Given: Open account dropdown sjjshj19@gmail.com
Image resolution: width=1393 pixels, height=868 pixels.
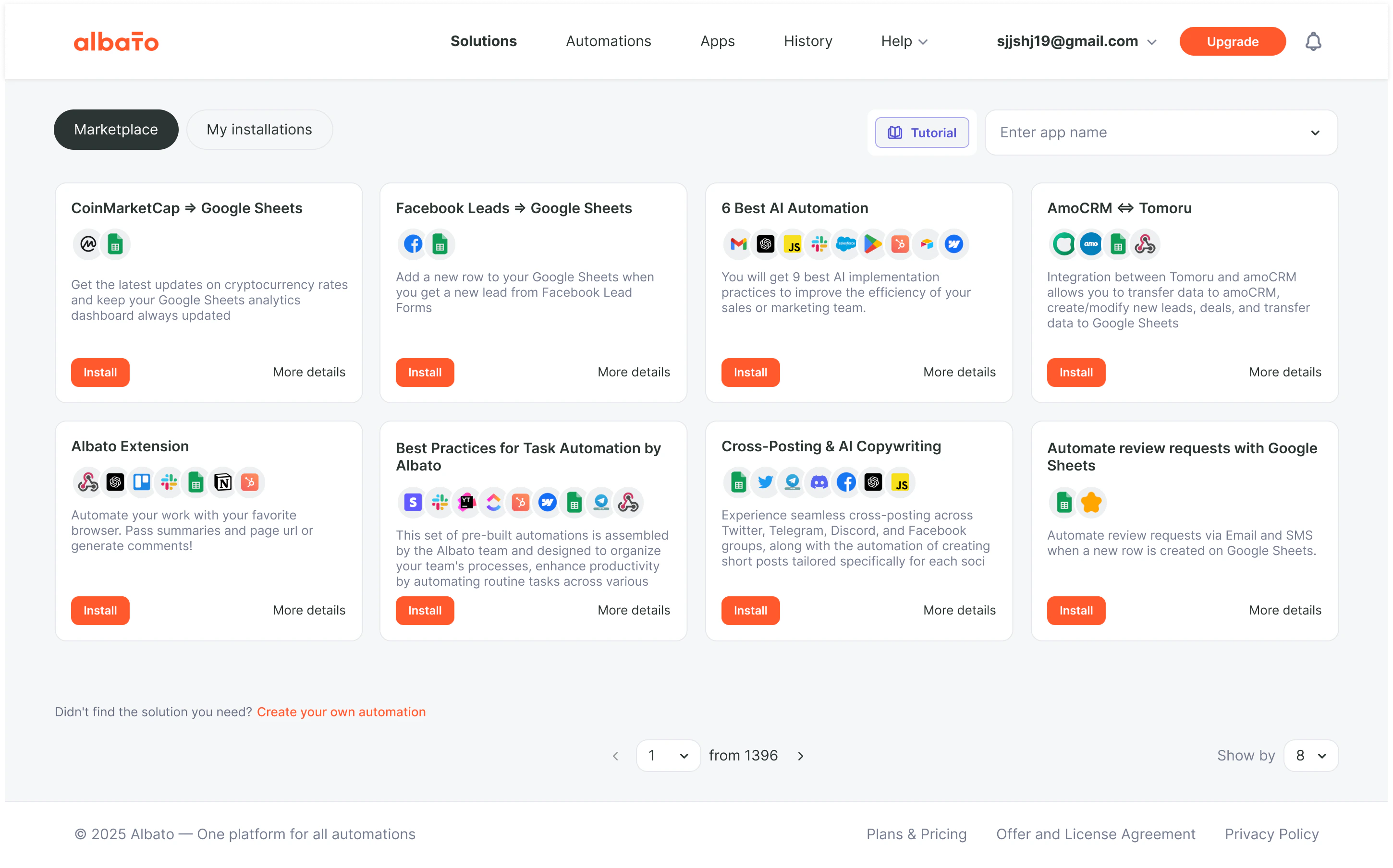Looking at the screenshot, I should pos(1076,41).
